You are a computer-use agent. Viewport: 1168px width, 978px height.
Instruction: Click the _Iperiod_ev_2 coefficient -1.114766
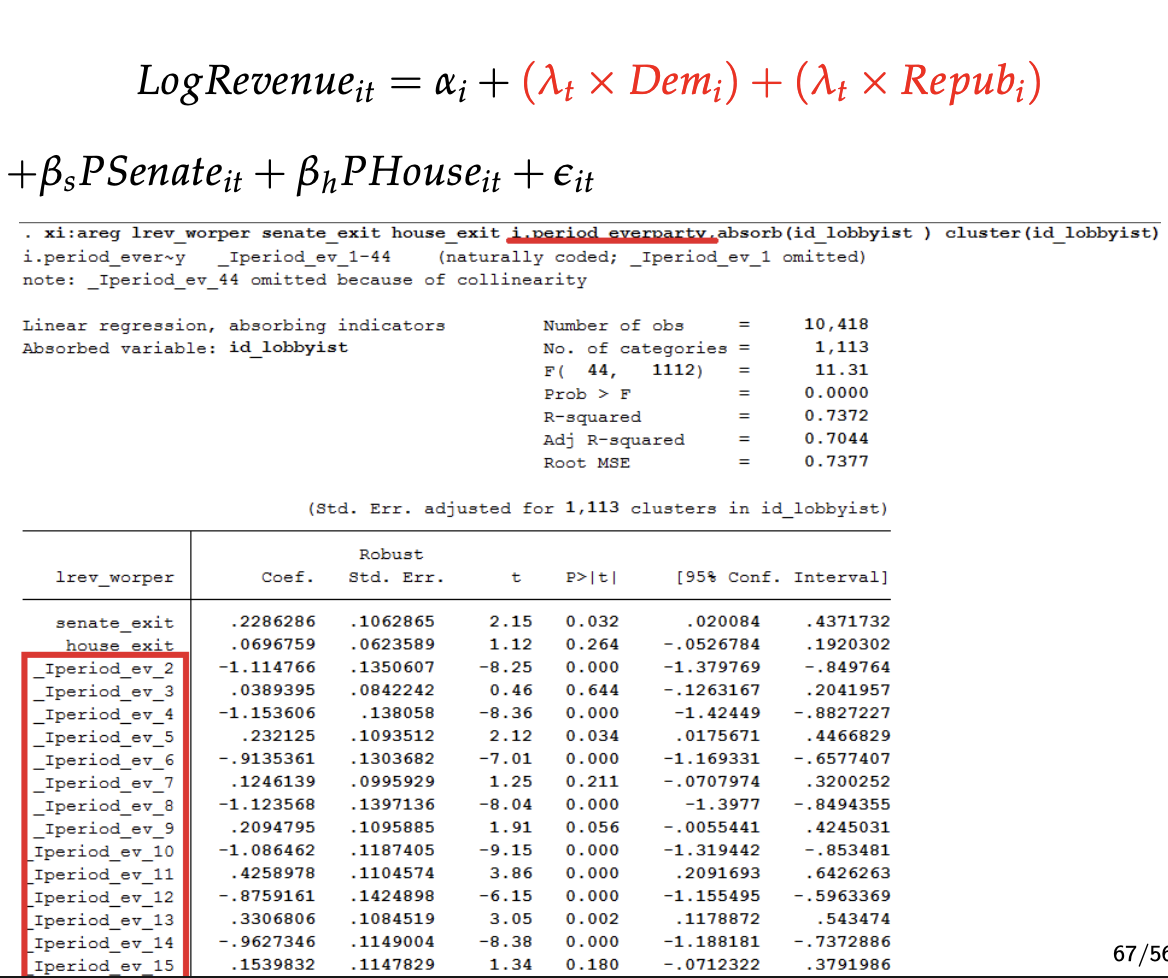267,667
